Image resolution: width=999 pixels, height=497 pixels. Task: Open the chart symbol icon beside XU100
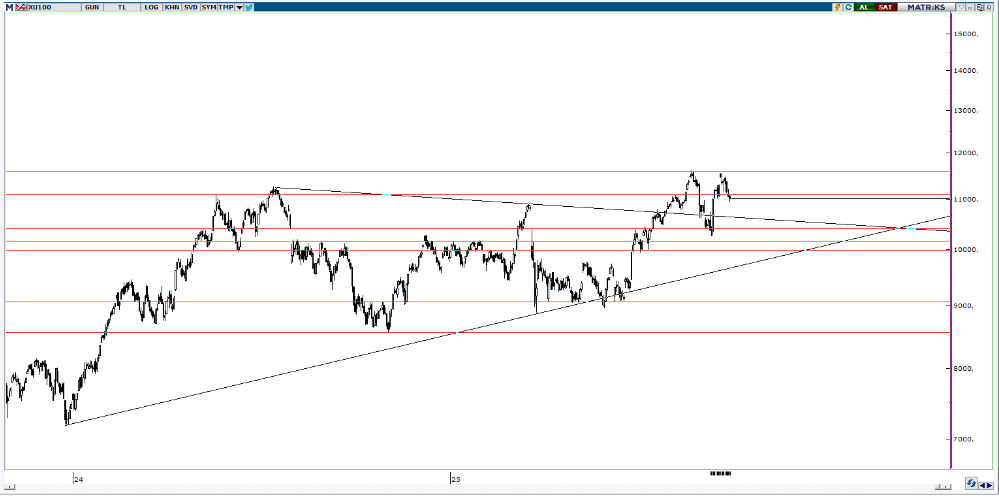(x=21, y=7)
